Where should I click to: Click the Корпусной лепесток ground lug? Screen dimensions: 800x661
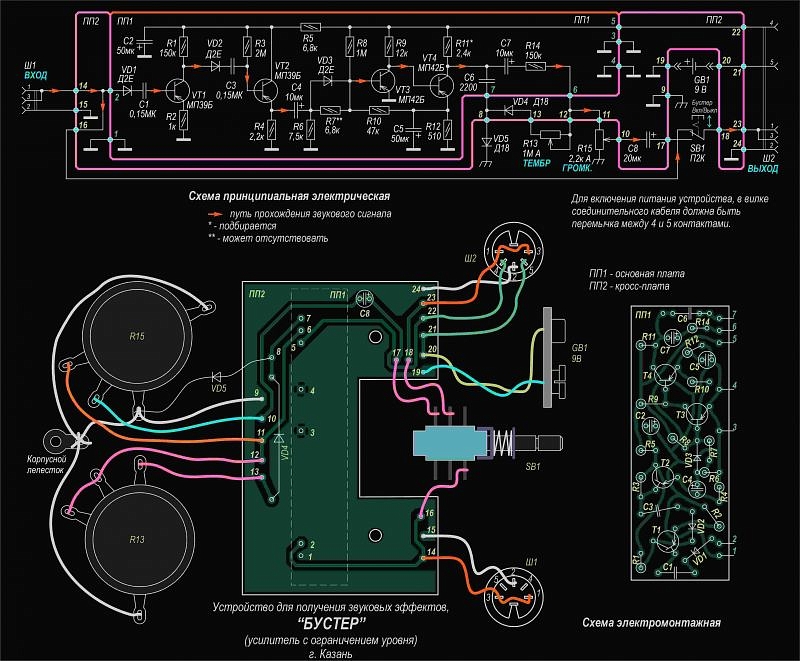coord(52,438)
